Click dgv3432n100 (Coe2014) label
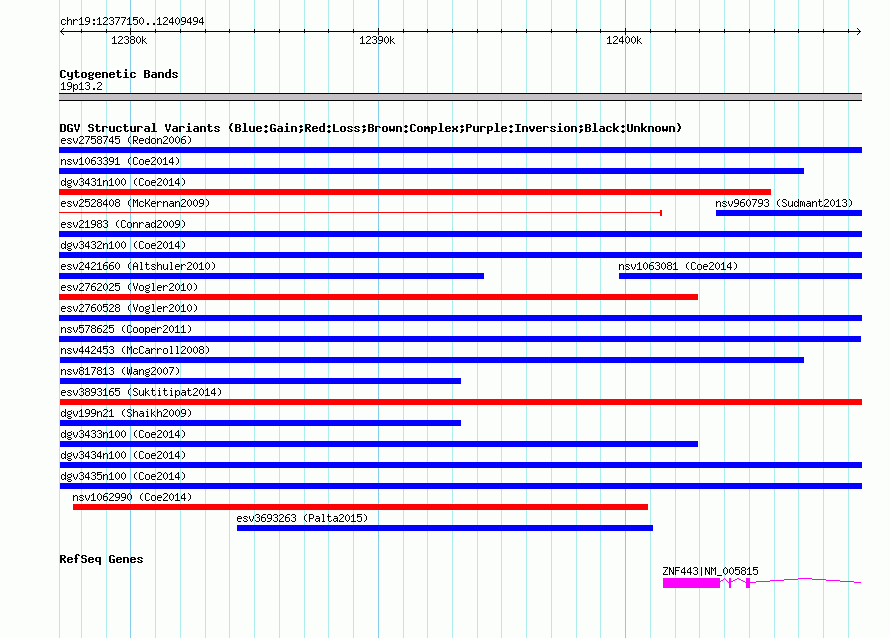This screenshot has width=890, height=638. pos(123,245)
